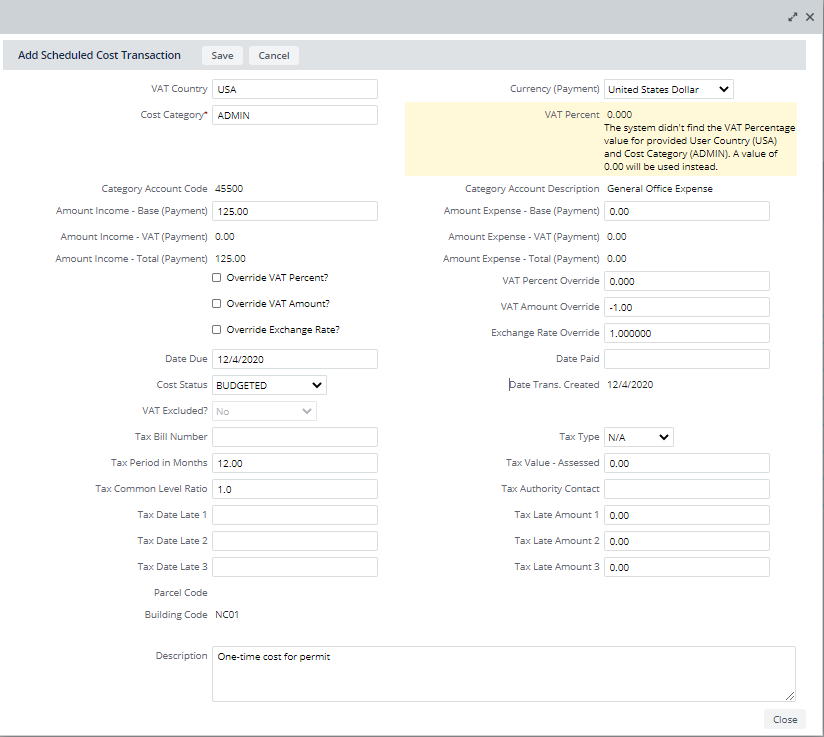Click Close at the bottom right
Screen dimensions: 824x737
[785, 719]
